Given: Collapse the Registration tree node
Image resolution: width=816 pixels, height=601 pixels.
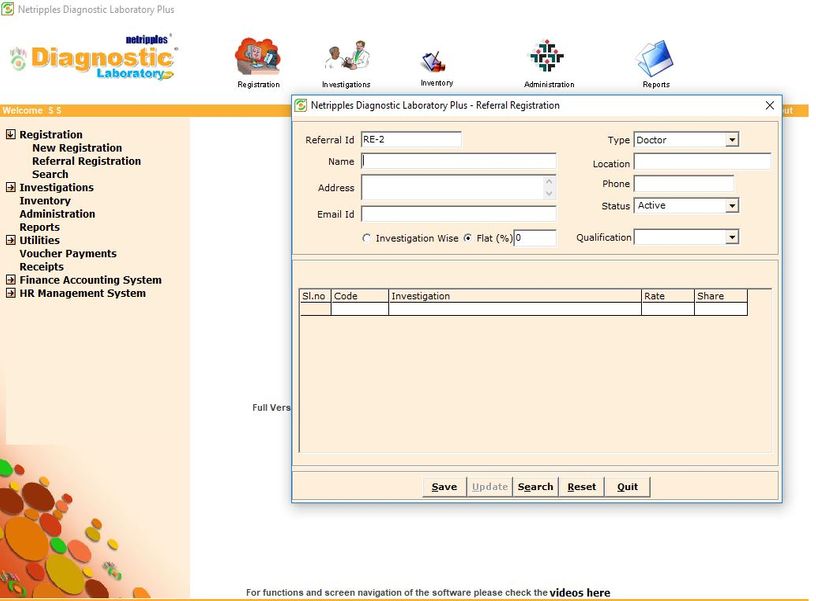Looking at the screenshot, I should point(10,134).
